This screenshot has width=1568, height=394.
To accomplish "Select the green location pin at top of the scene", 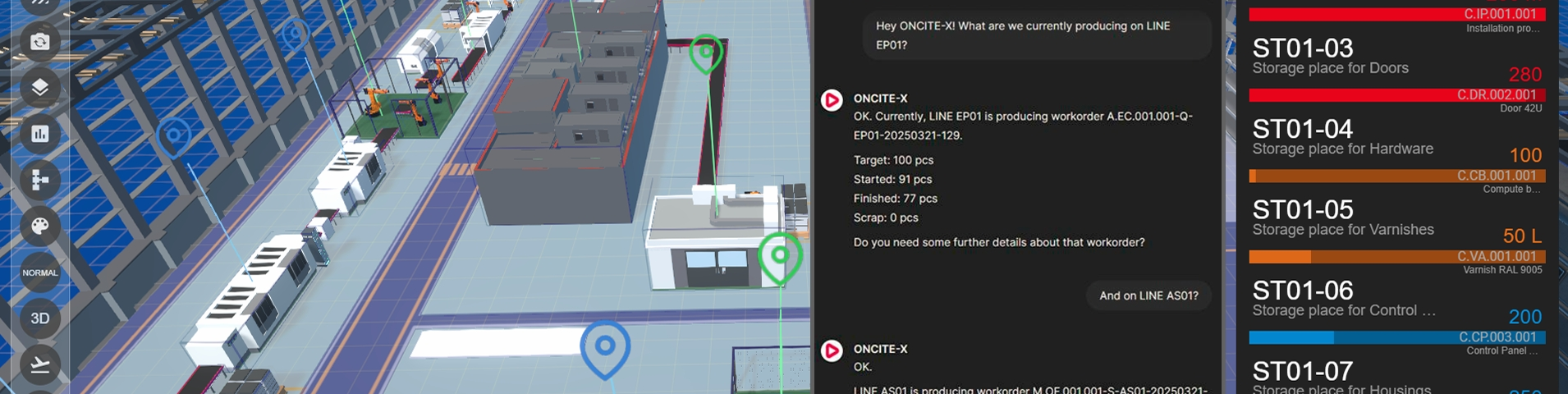I will coord(705,53).
